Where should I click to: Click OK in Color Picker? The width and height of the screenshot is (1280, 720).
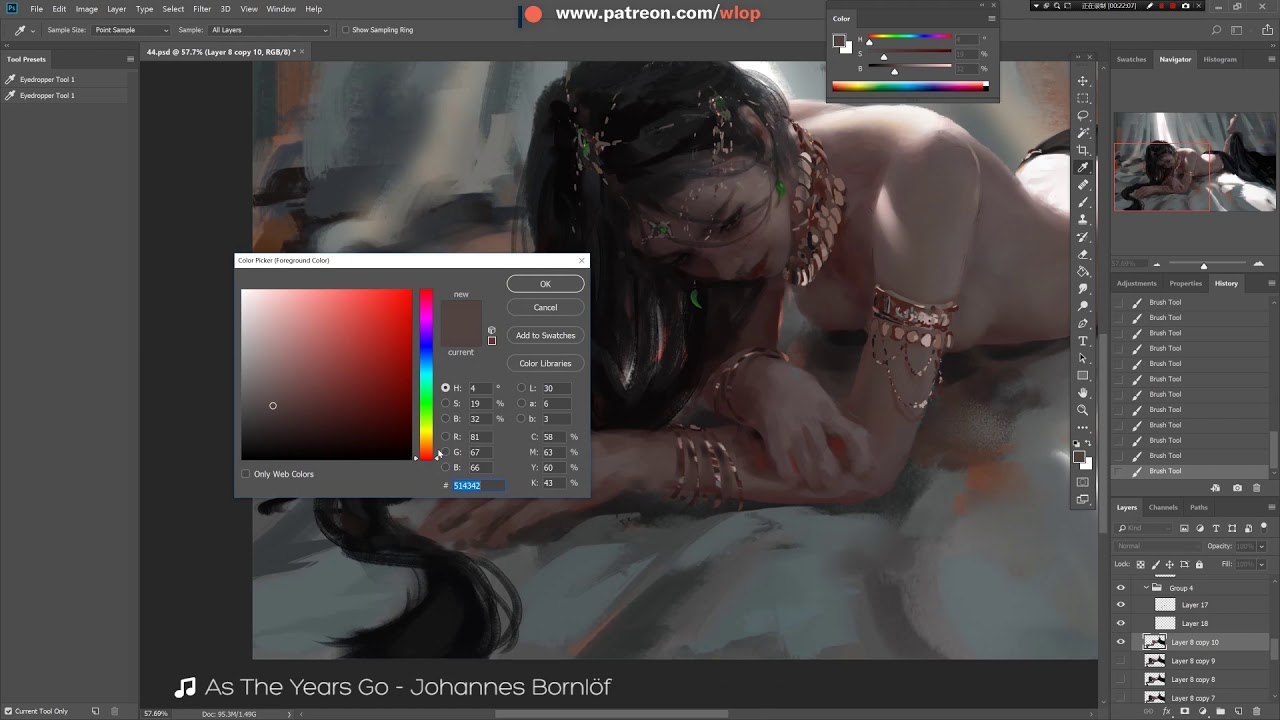coord(545,284)
